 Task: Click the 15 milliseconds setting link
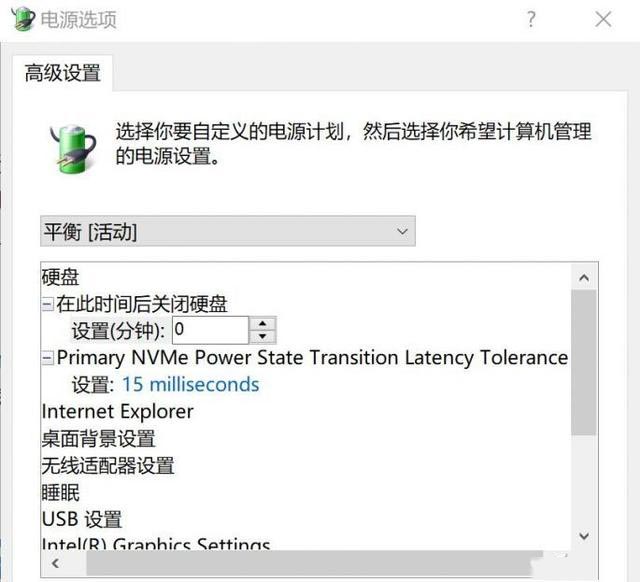(x=191, y=385)
